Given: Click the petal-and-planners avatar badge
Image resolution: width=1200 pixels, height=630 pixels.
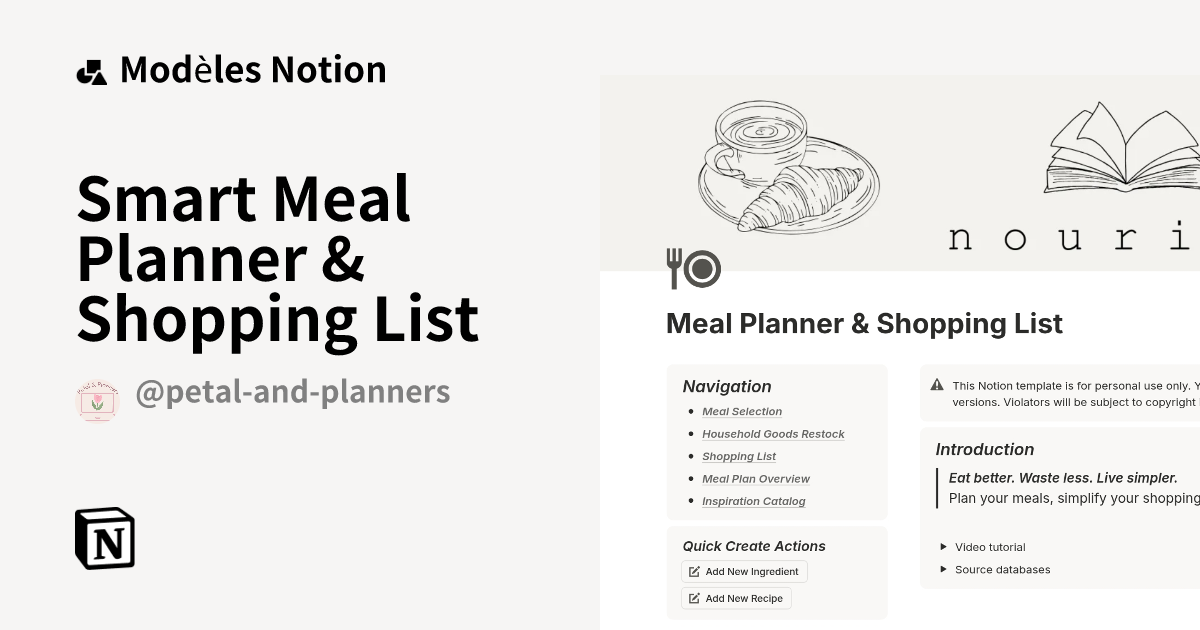Looking at the screenshot, I should (97, 392).
